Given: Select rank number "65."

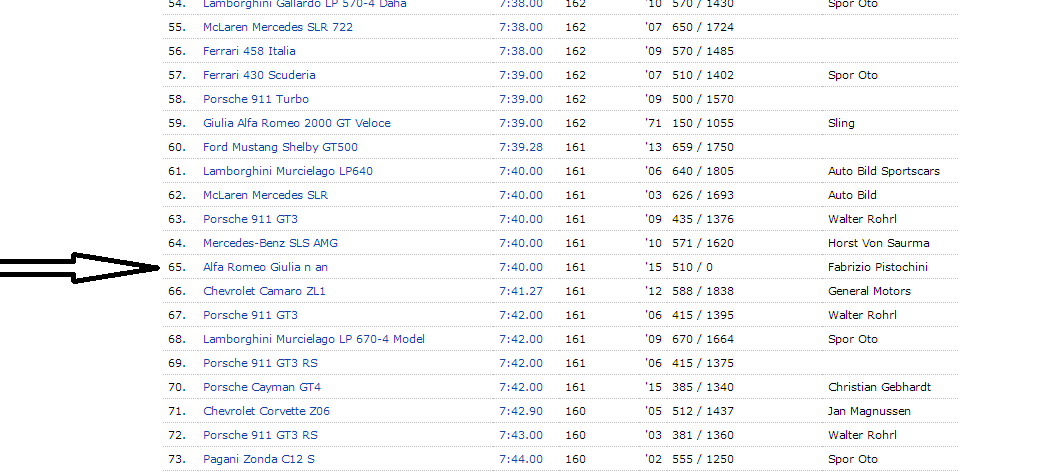Looking at the screenshot, I should [x=177, y=268].
